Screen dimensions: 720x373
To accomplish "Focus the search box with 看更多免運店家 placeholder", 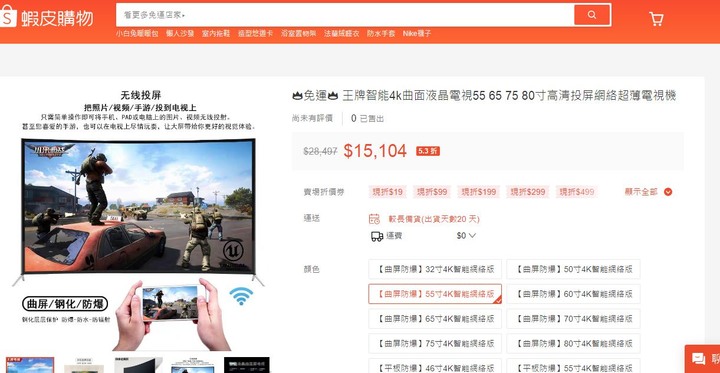I will [345, 15].
